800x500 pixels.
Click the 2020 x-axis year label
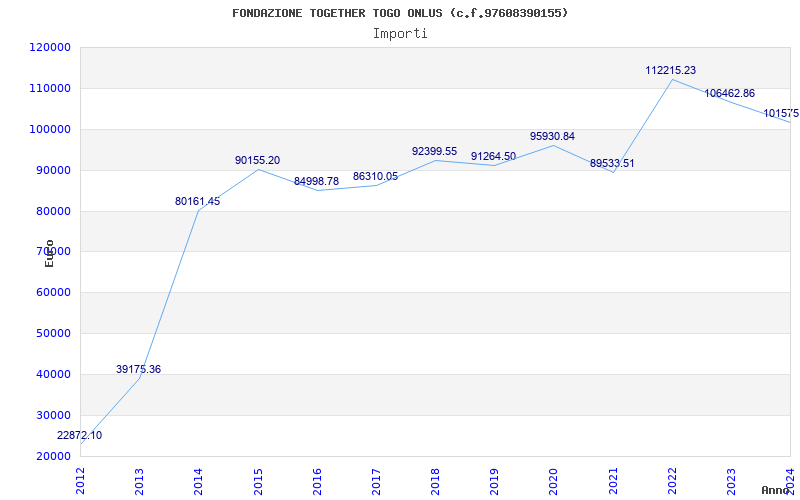pyautogui.click(x=554, y=482)
